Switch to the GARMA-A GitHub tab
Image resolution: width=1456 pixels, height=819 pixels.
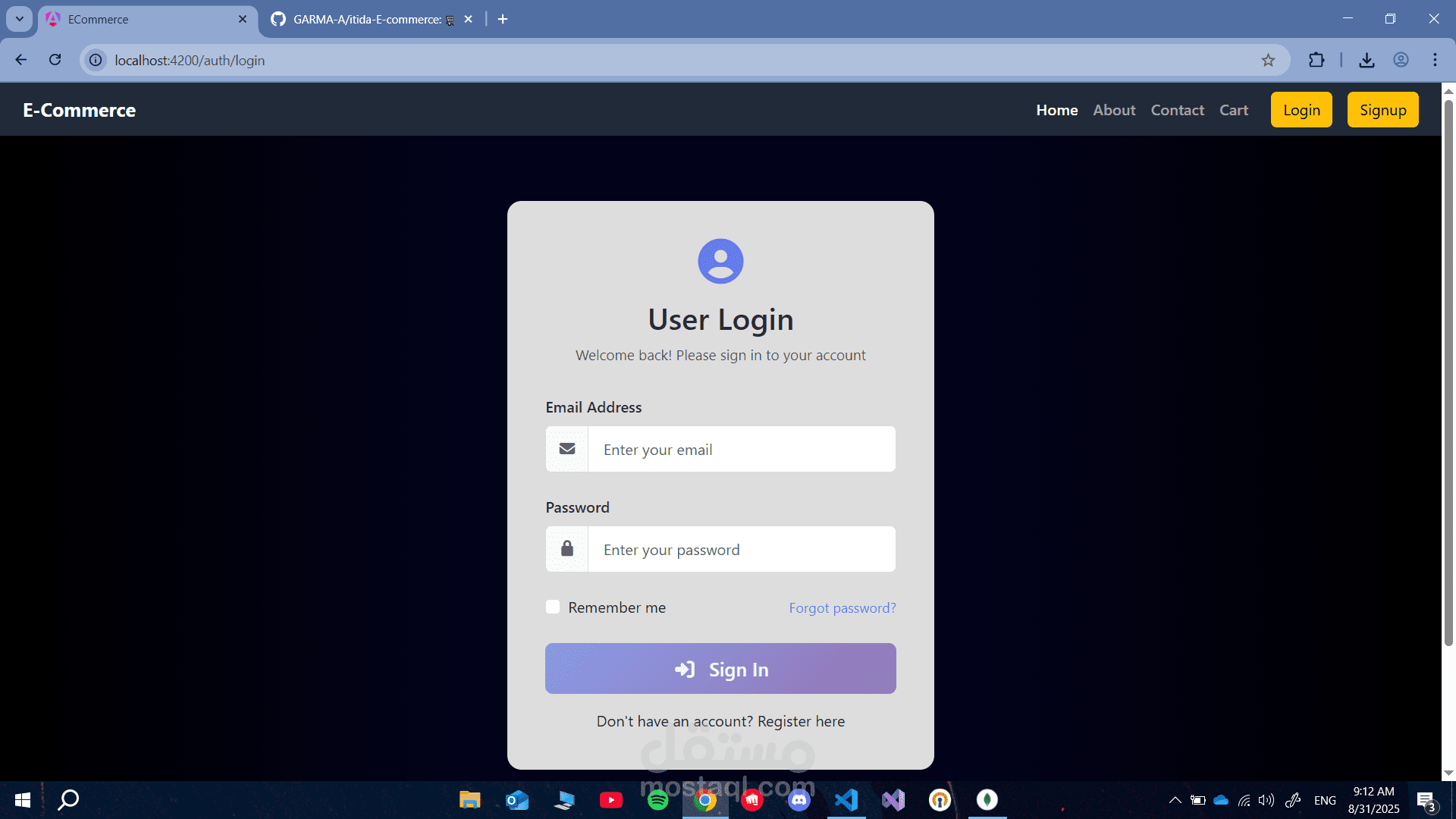pyautogui.click(x=367, y=19)
